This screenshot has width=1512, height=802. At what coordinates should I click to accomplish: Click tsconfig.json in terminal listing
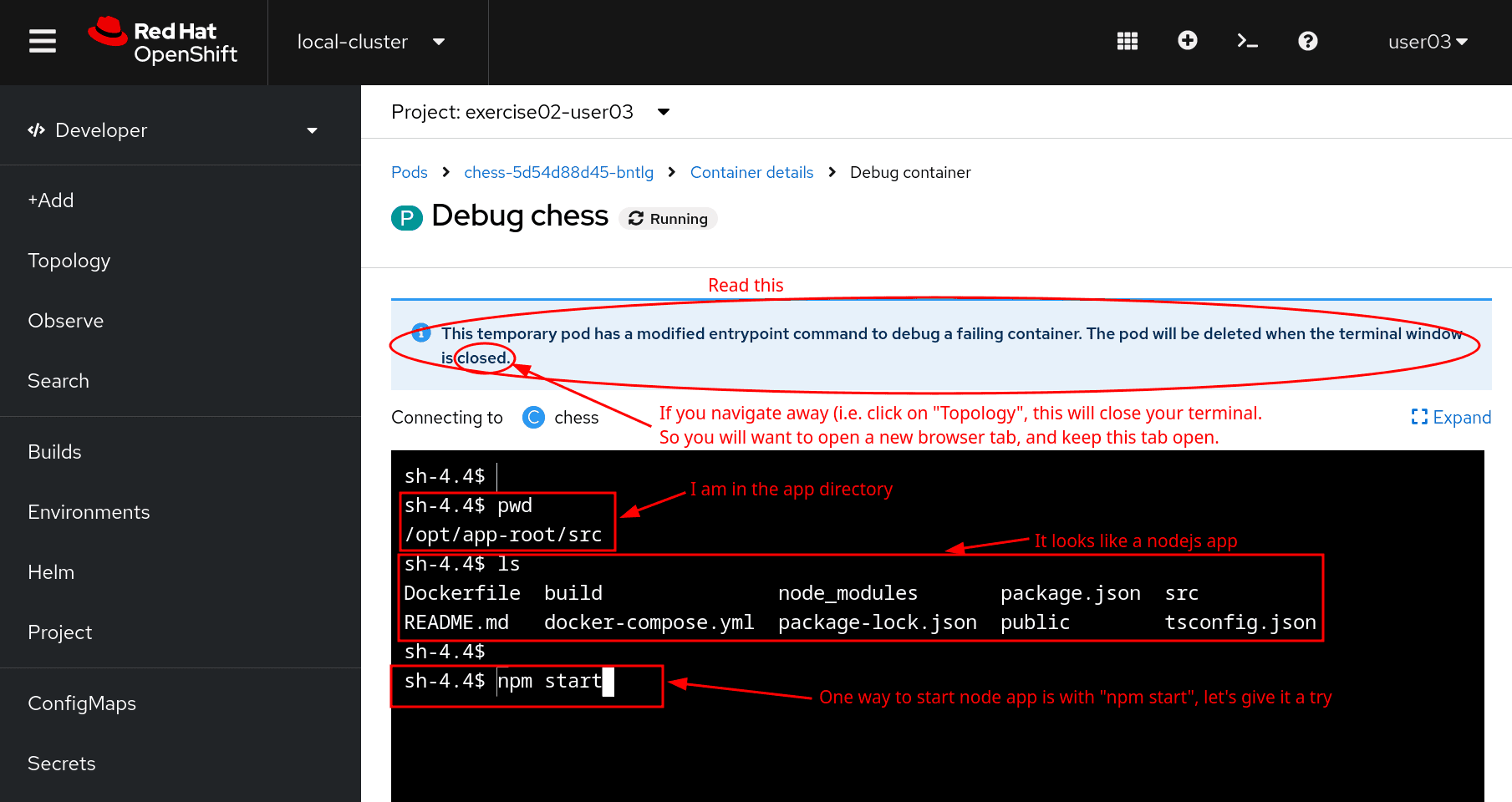coord(1240,622)
